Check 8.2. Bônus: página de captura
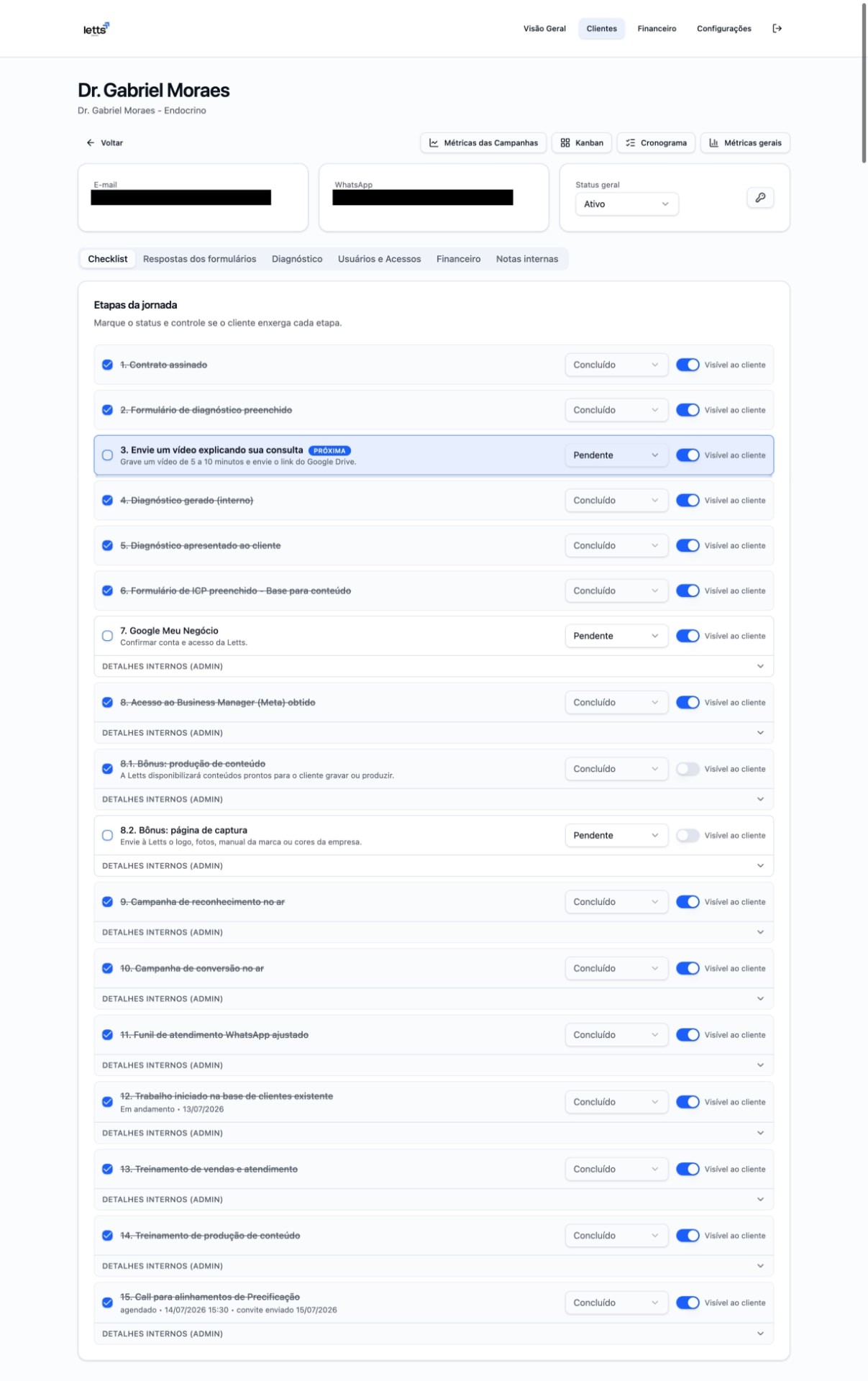The height and width of the screenshot is (1381, 868). coord(107,836)
